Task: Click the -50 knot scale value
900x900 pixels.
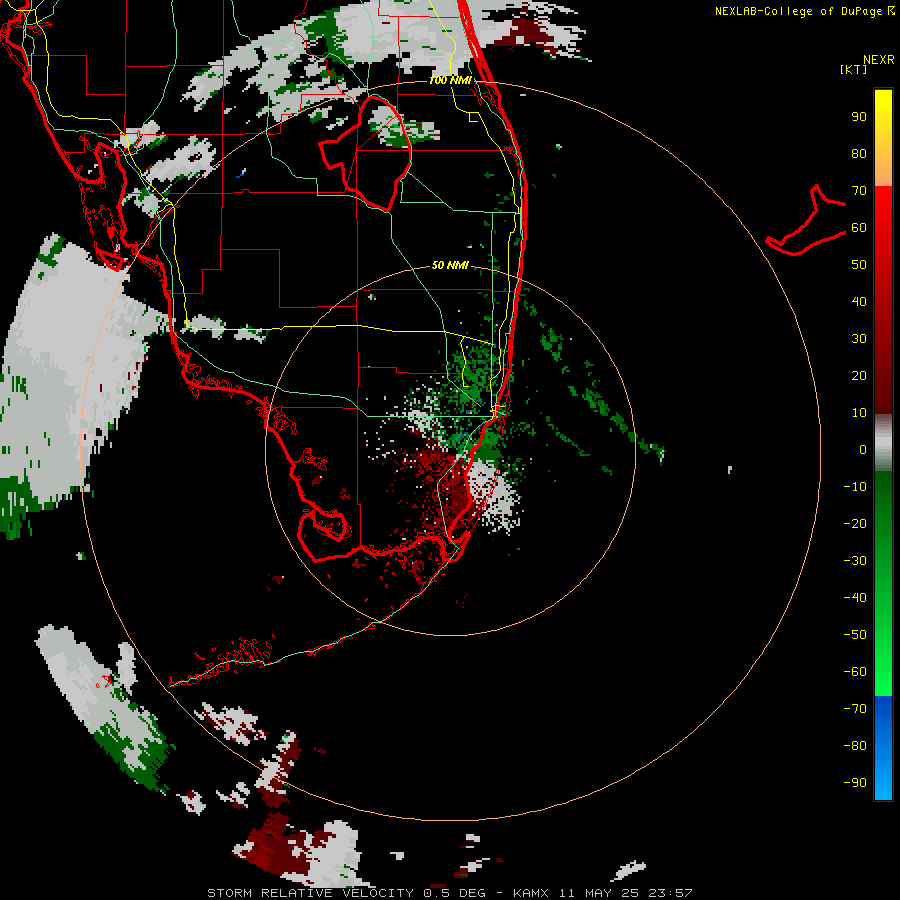Action: 855,635
